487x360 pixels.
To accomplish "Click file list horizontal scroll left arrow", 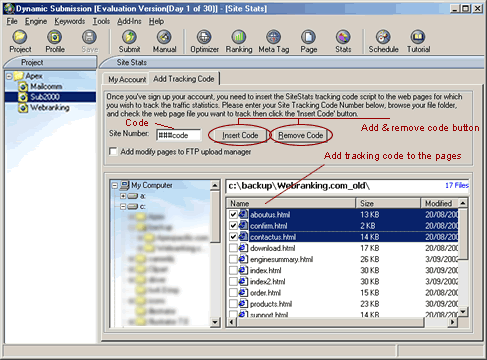I will point(232,322).
